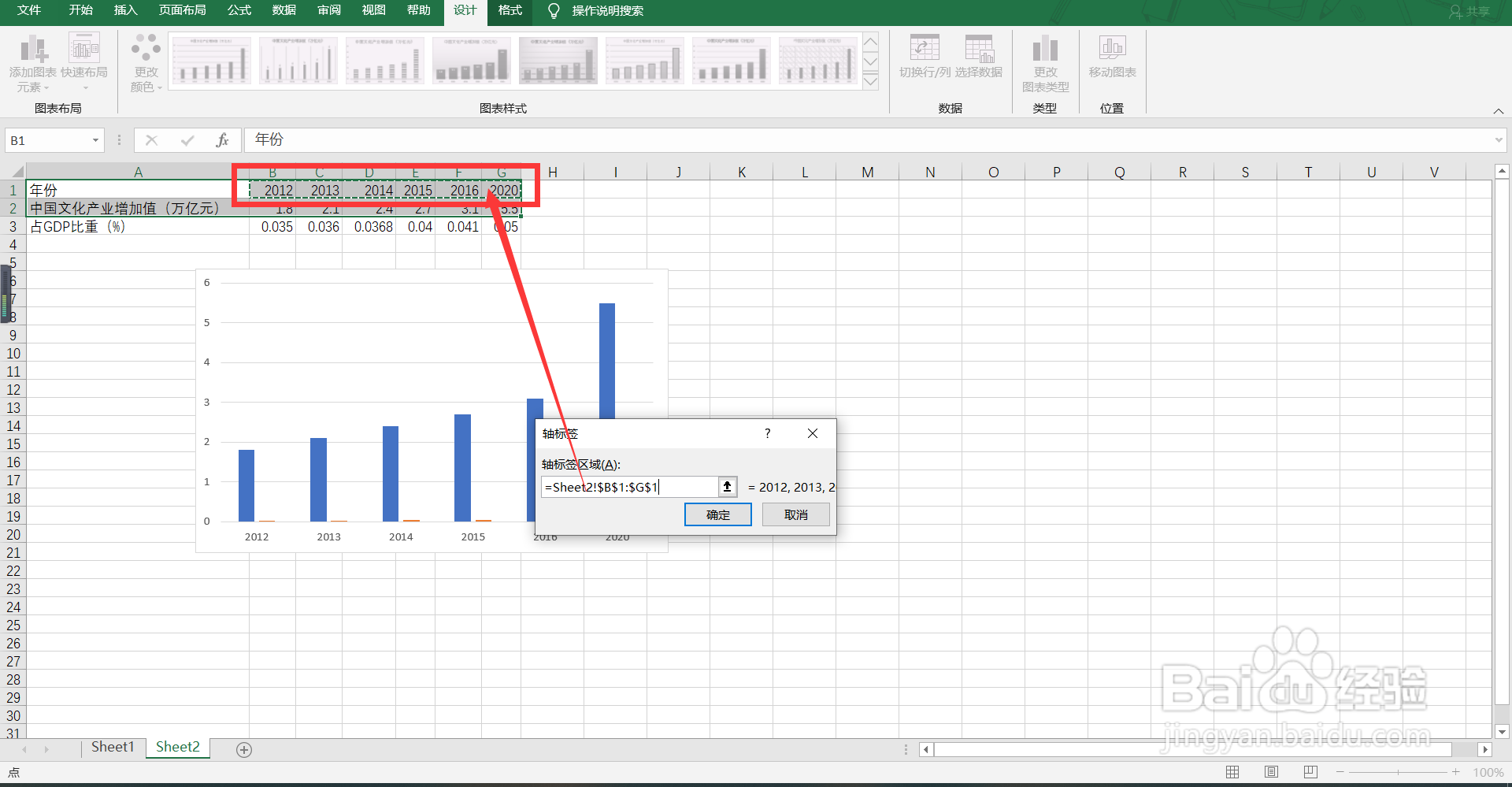The height and width of the screenshot is (787, 1512).
Task: Switch to the 公式 ribbon tab
Action: pos(239,10)
